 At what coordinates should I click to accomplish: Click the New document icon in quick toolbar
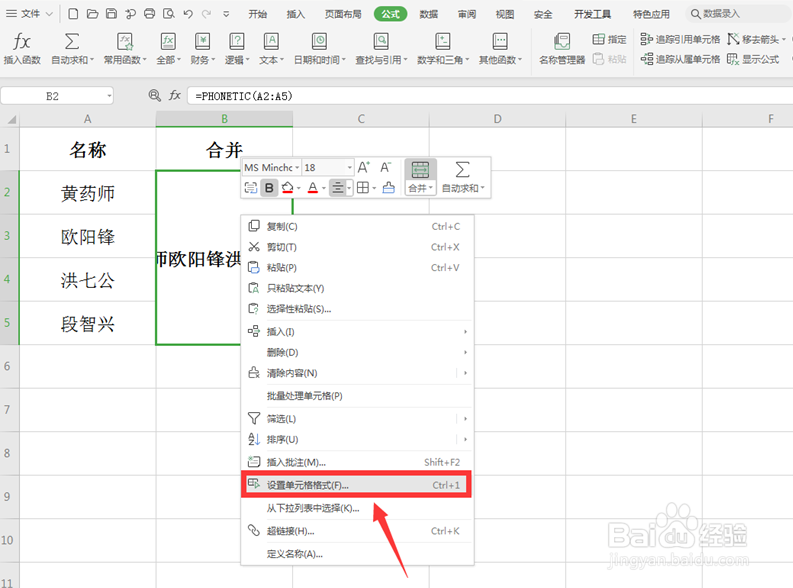click(x=73, y=14)
